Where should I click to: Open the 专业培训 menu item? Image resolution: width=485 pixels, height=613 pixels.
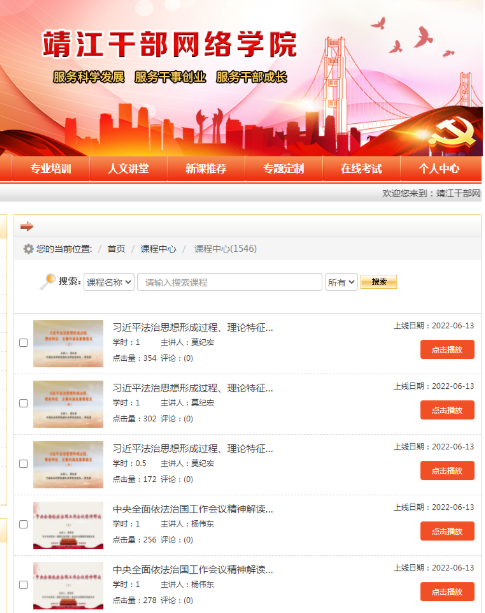(51, 168)
